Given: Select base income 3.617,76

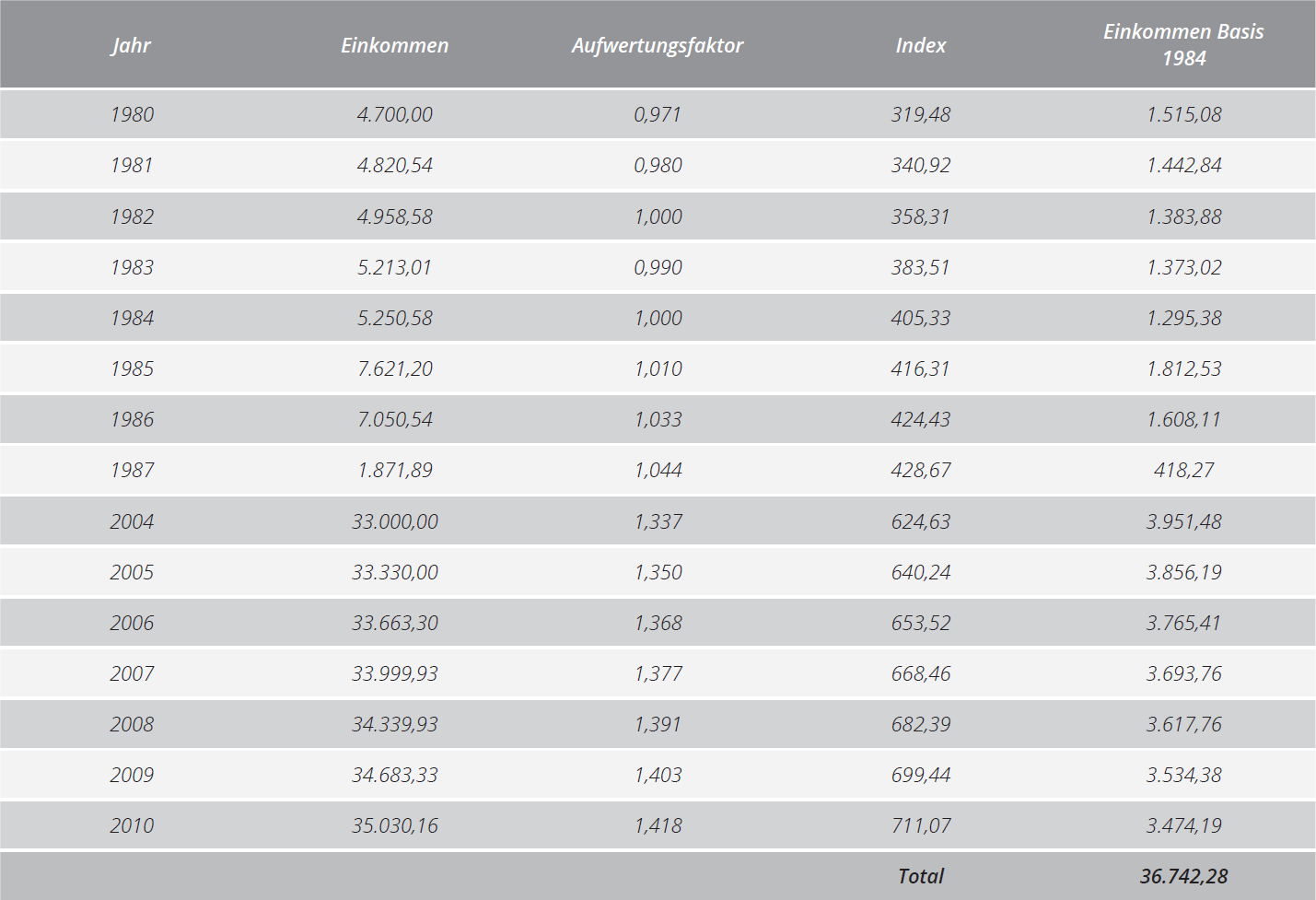Looking at the screenshot, I should [x=1183, y=724].
